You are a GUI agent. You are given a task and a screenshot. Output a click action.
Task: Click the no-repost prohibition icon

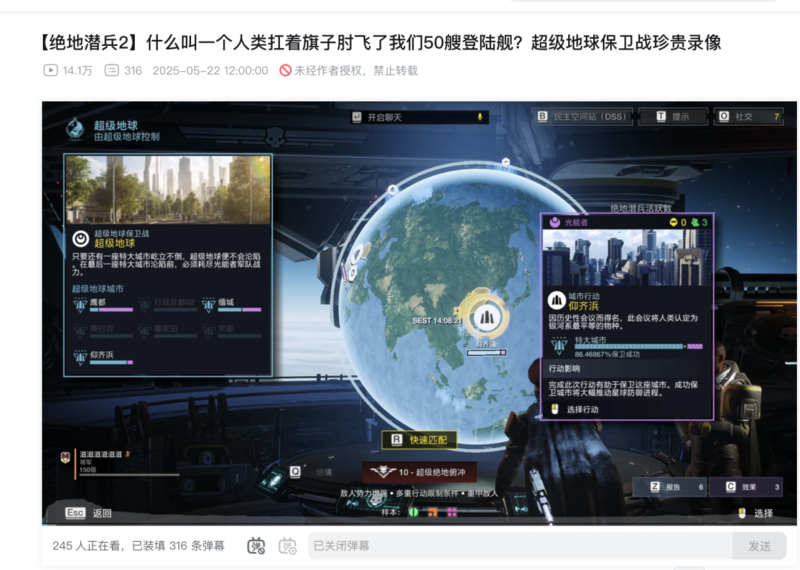click(285, 70)
